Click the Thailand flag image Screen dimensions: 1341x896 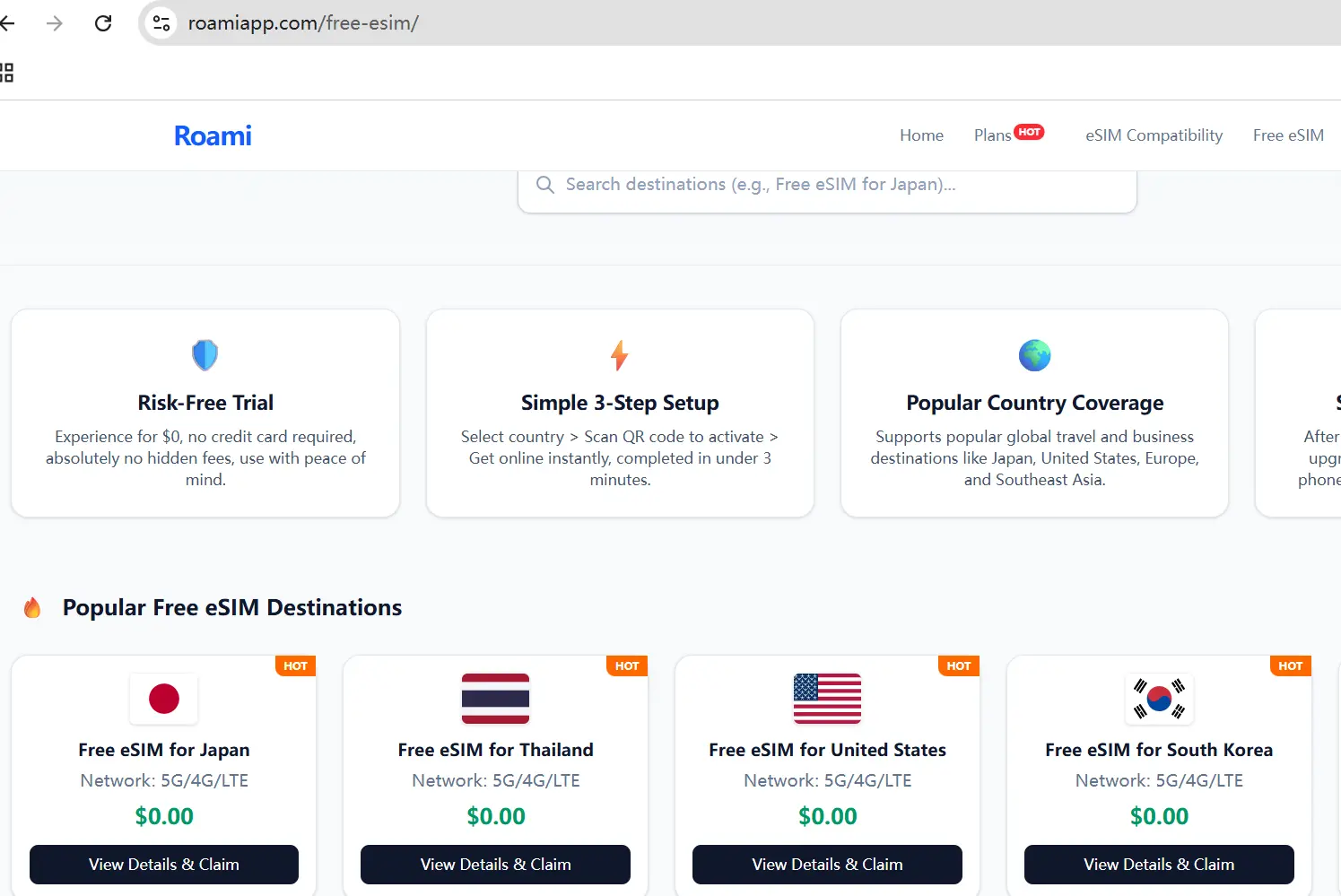(x=495, y=699)
